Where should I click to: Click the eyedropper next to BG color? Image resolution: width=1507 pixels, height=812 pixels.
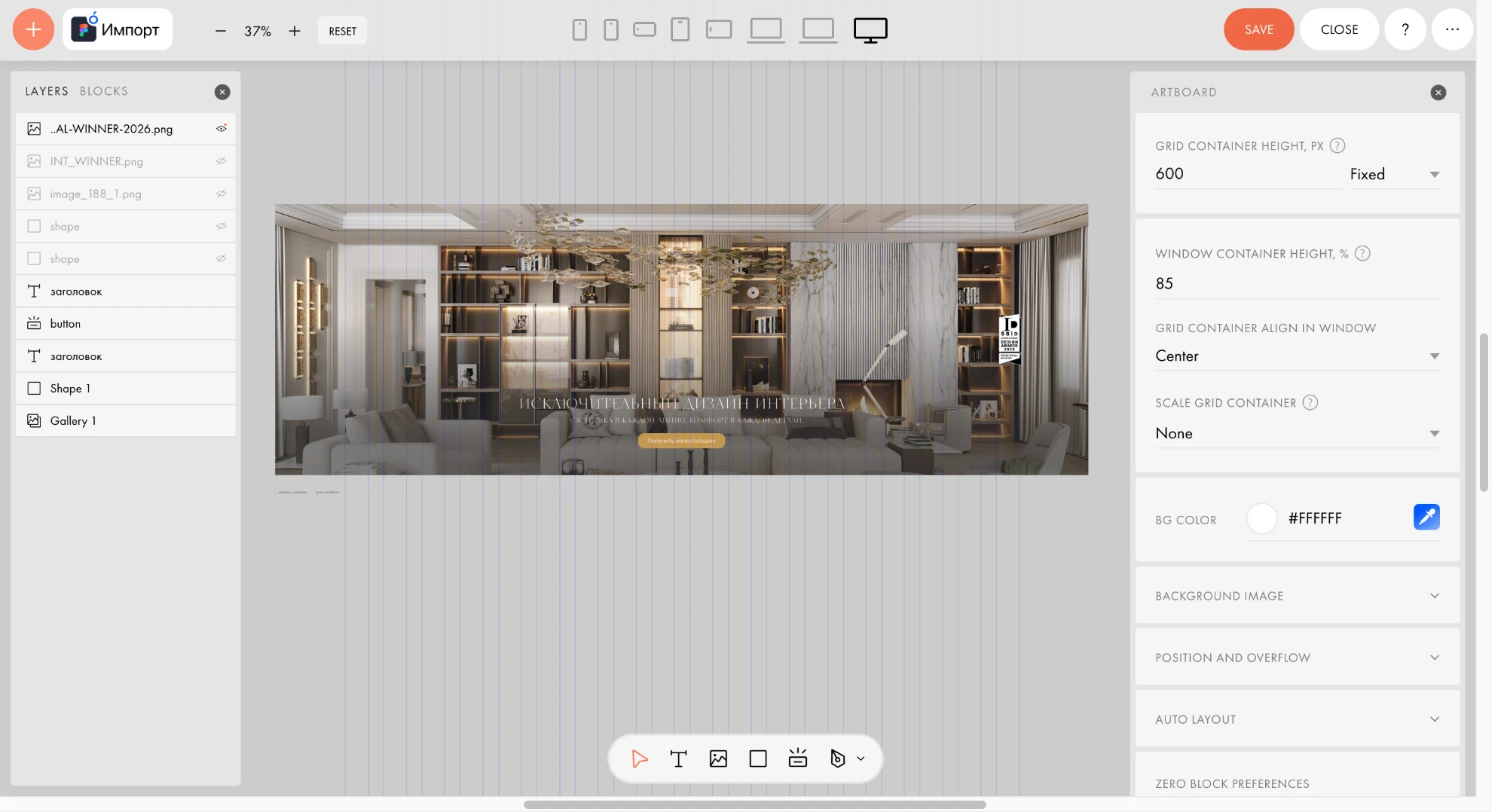(x=1426, y=517)
